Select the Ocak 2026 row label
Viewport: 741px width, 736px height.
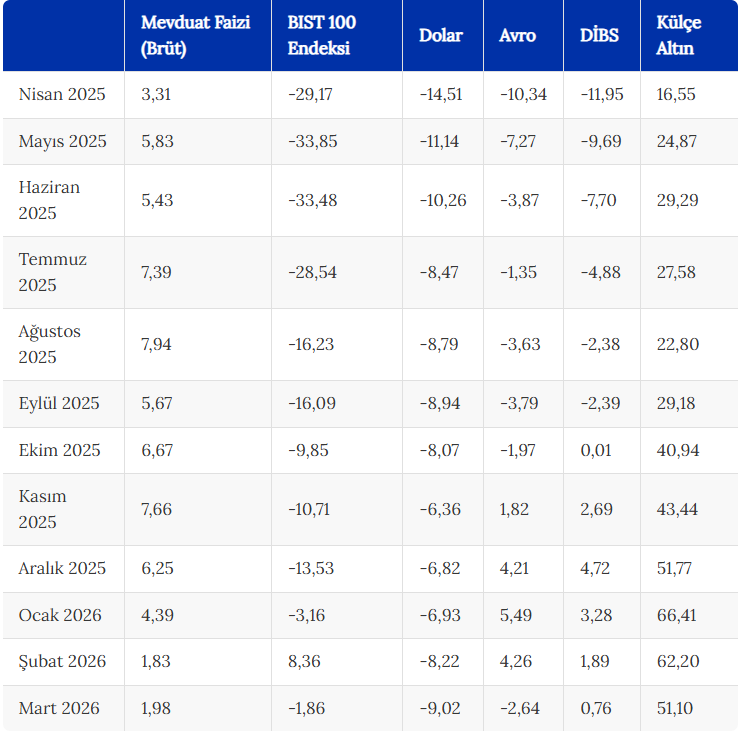(x=60, y=615)
